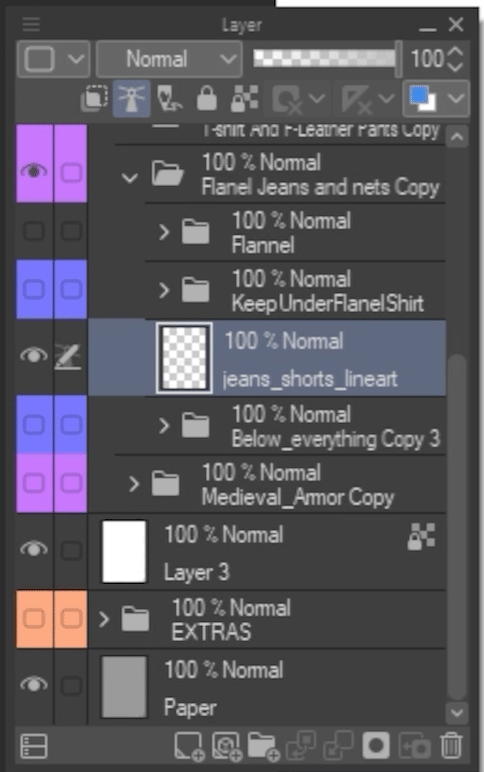The image size is (484, 772).
Task: Hide Layer 3 using eye icon
Action: point(34,549)
